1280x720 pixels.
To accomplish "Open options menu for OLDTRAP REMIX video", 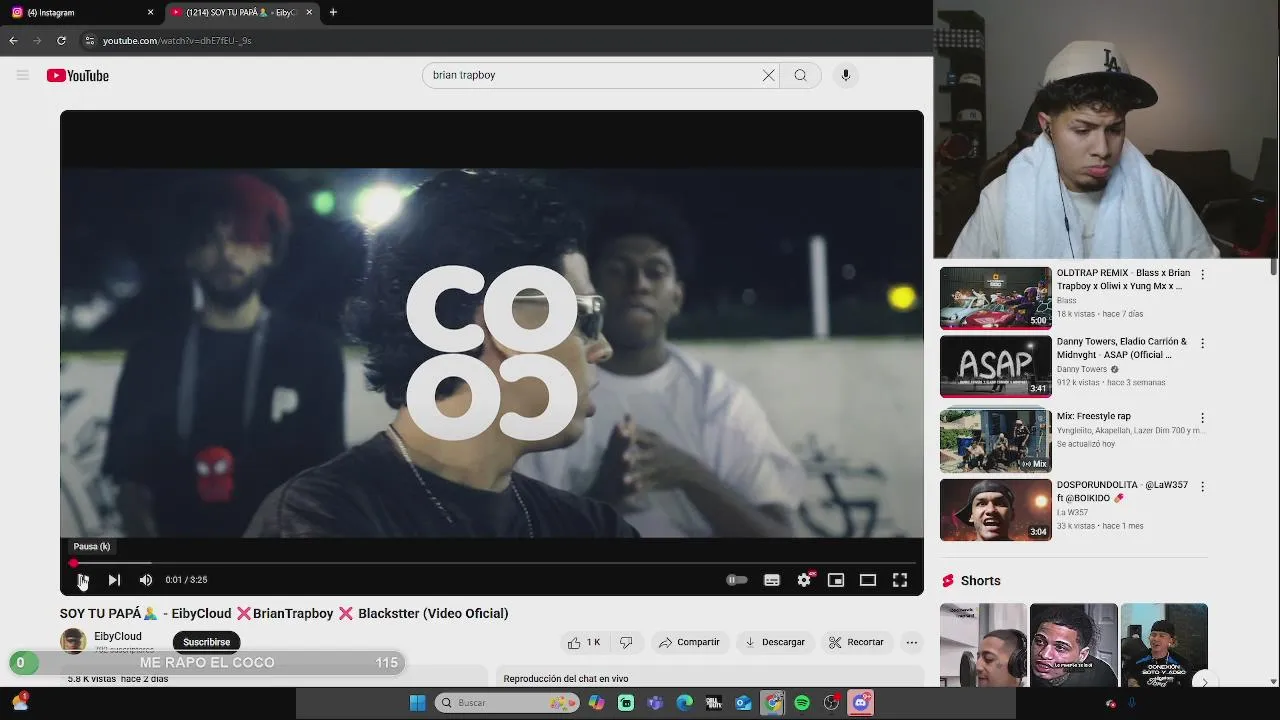I will 1202,274.
